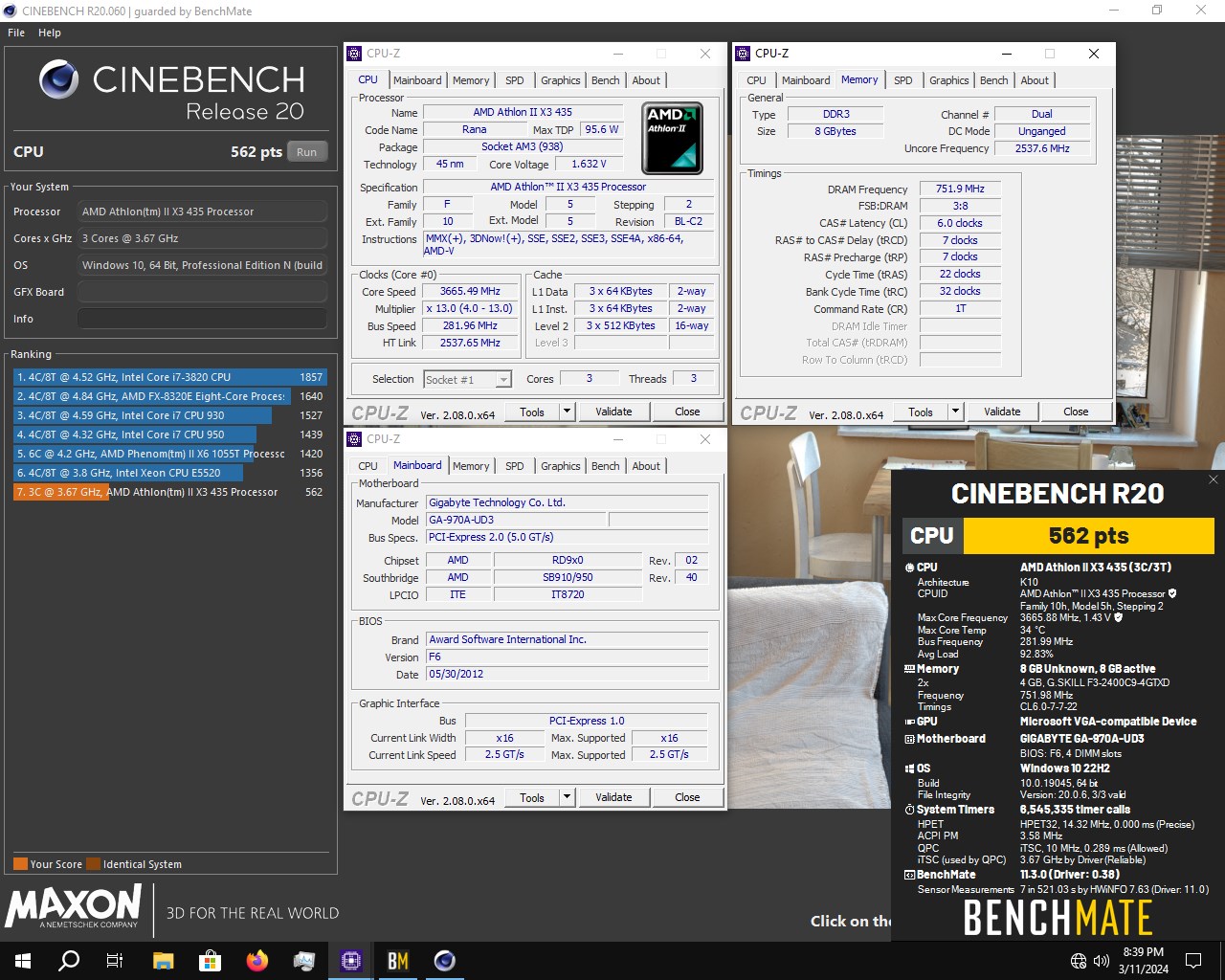The image size is (1225, 980).
Task: Open Graphics tab in CPU-Z Mainboard window
Action: click(560, 466)
